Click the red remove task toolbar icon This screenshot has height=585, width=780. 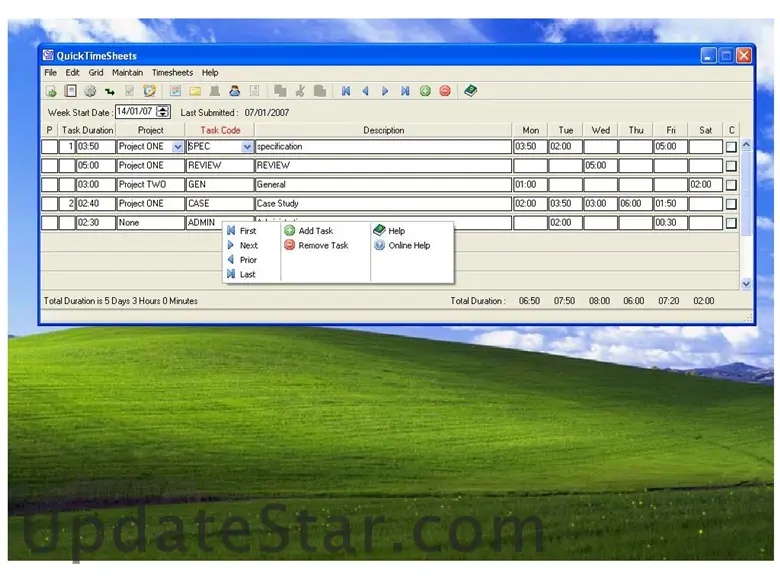click(445, 91)
